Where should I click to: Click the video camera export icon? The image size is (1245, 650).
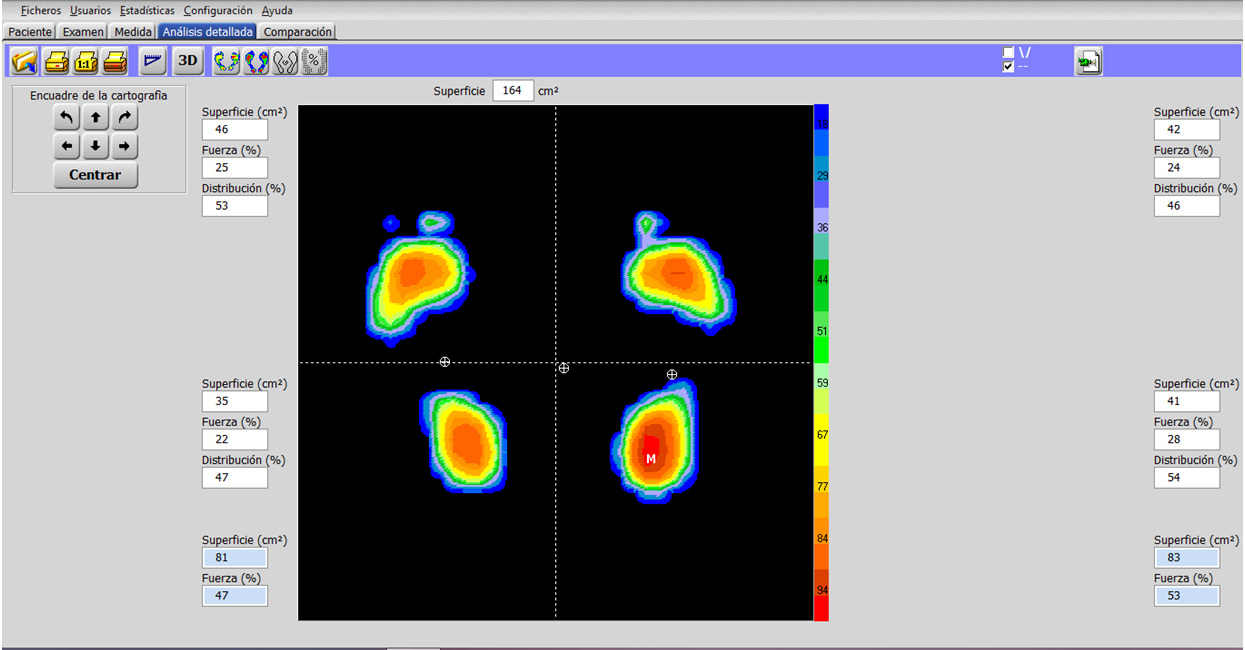[1088, 62]
